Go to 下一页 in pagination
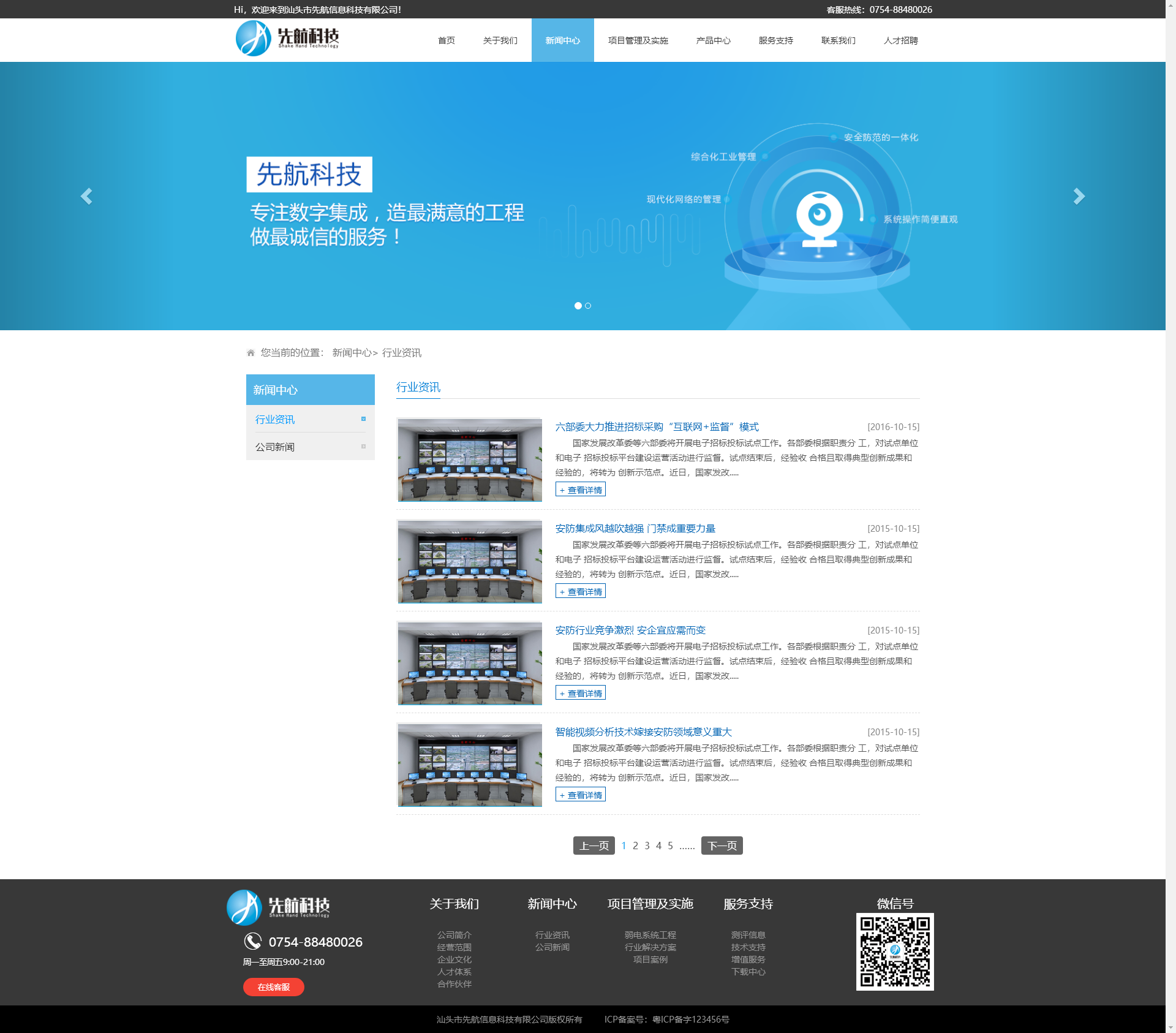1176x1033 pixels. coord(722,846)
